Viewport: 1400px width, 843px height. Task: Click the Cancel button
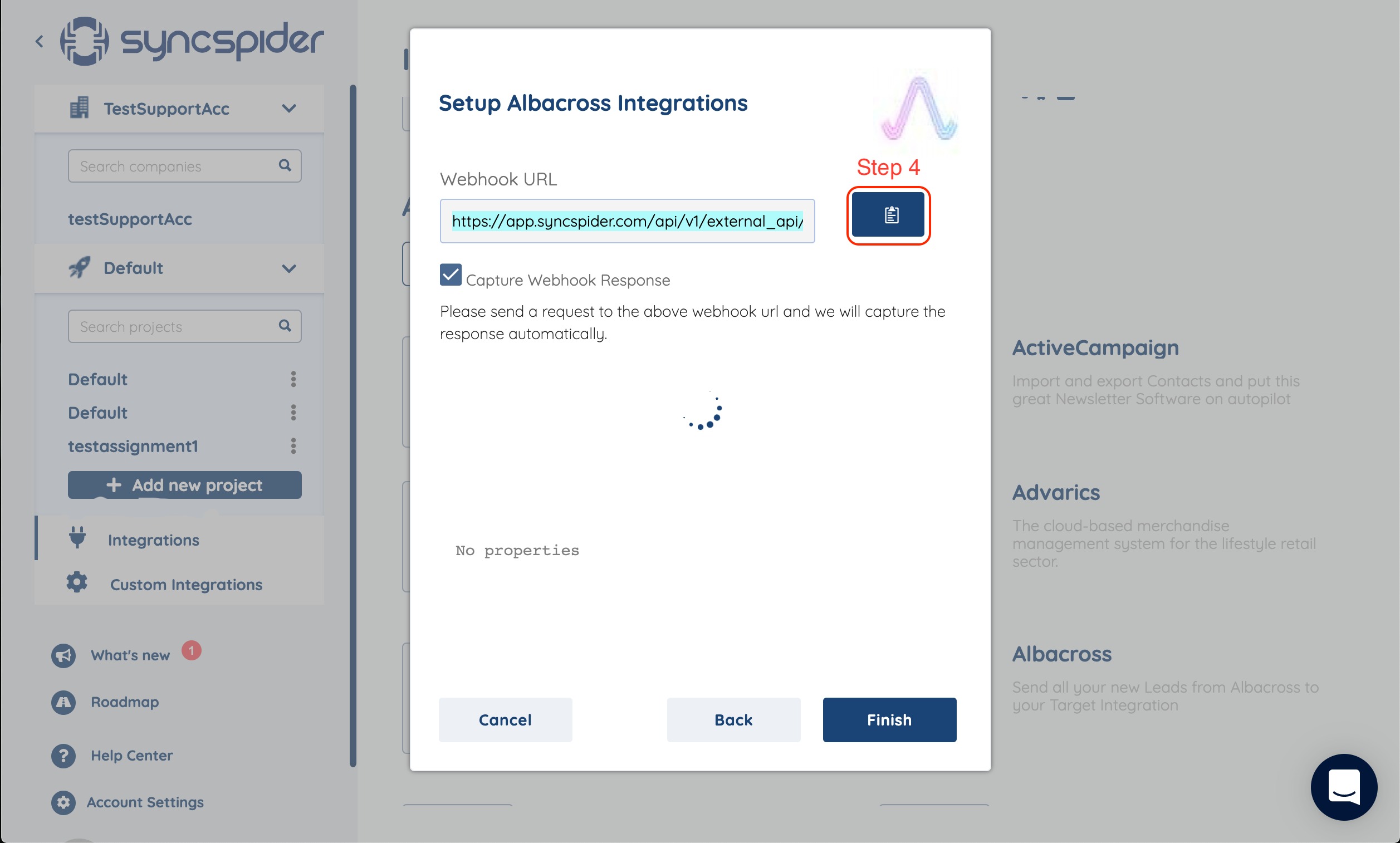coord(506,720)
